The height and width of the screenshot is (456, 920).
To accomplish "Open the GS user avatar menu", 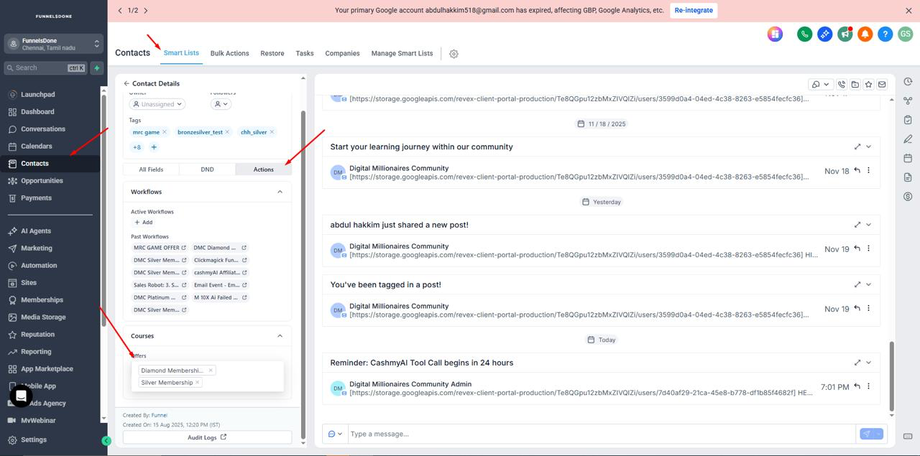I will [x=905, y=34].
